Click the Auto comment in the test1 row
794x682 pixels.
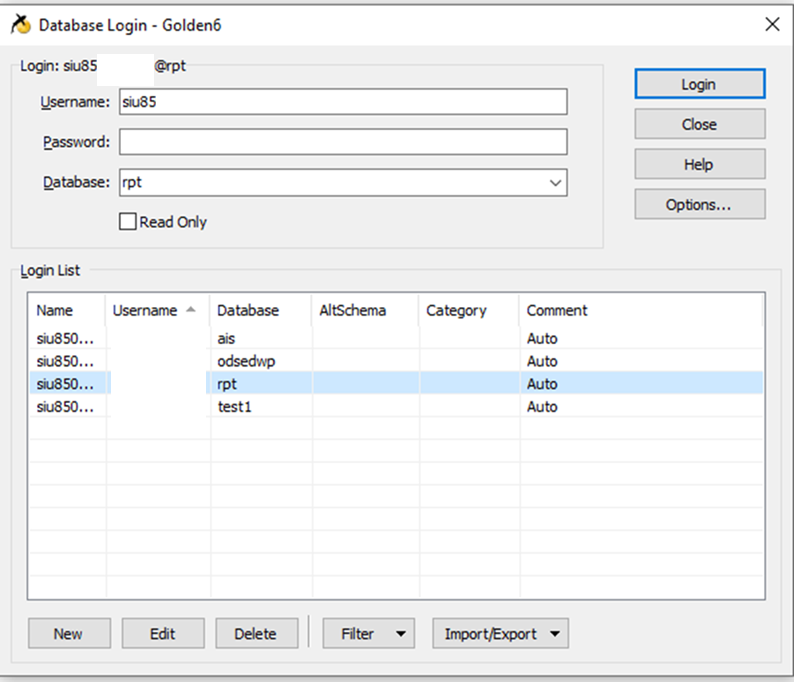click(x=542, y=407)
